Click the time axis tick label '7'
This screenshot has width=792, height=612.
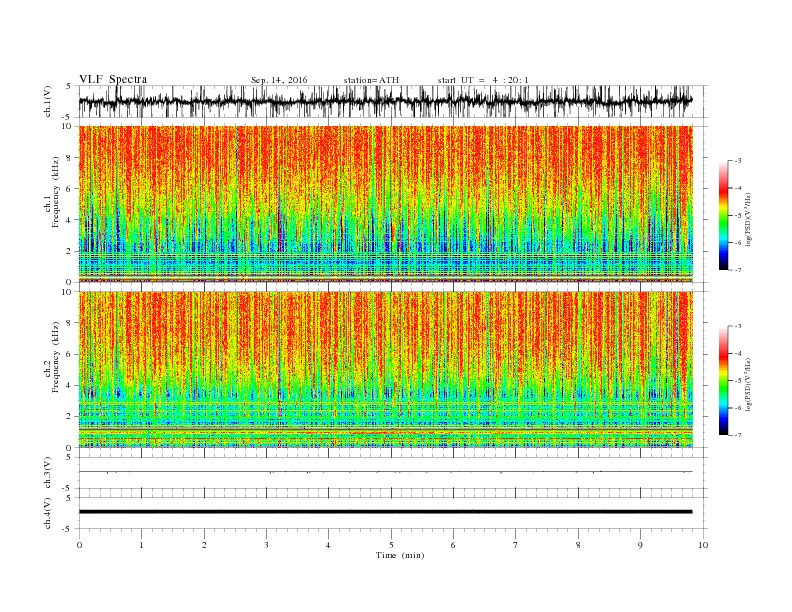516,545
